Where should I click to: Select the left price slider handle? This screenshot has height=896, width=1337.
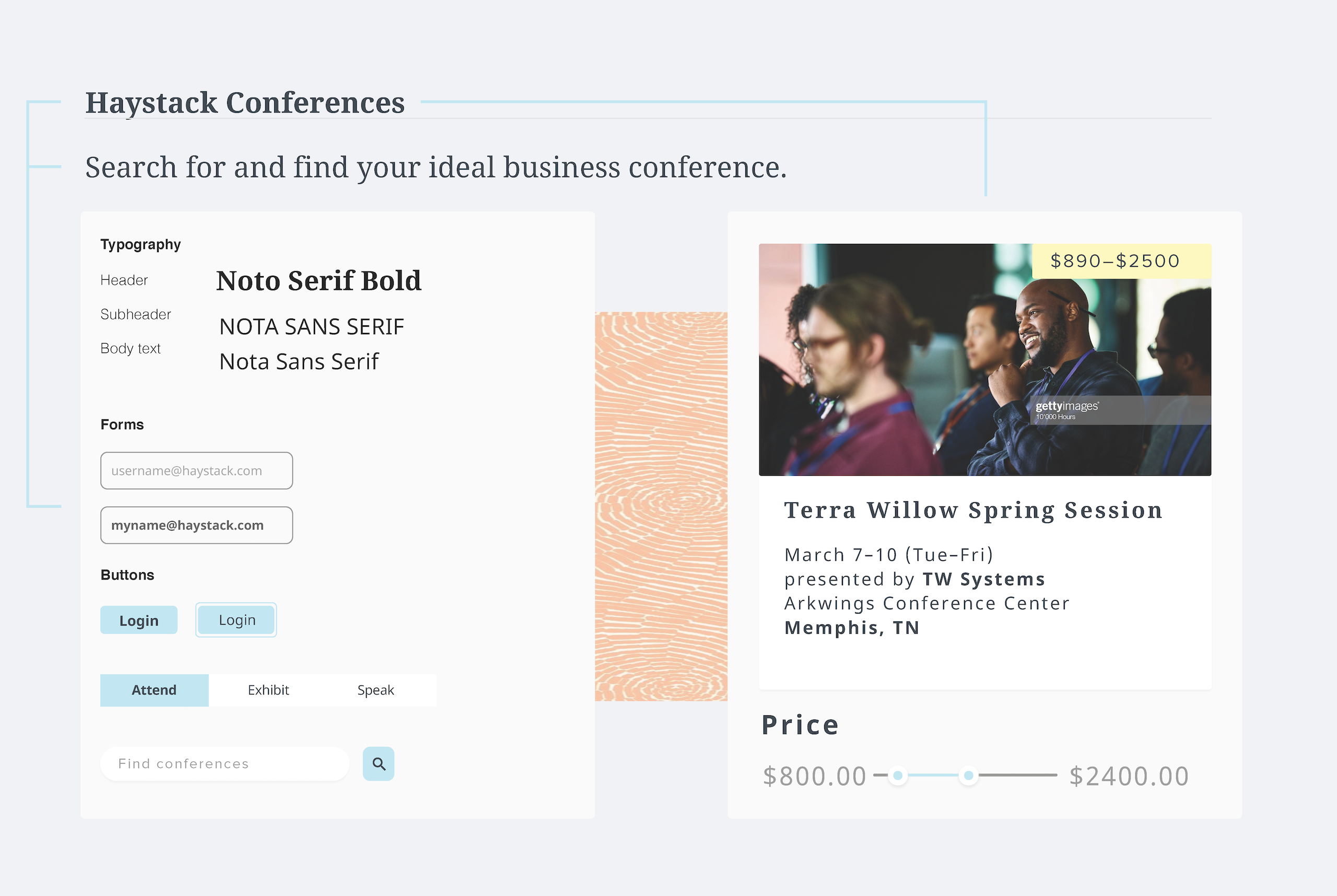pos(898,775)
